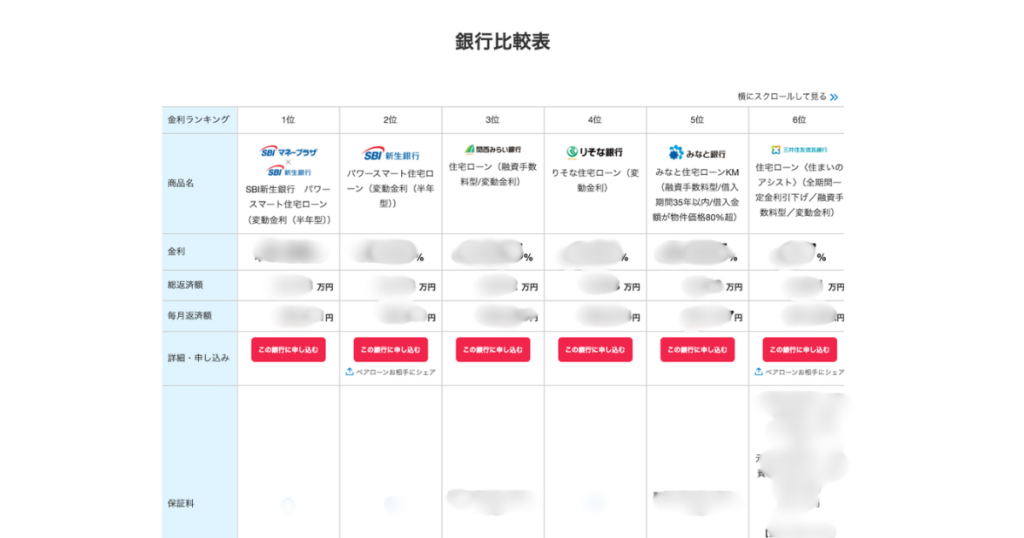Click product name SBI新生銀行 パワースマート住宅ローン in rank 1
Image resolution: width=1024 pixels, height=538 pixels.
coord(288,204)
